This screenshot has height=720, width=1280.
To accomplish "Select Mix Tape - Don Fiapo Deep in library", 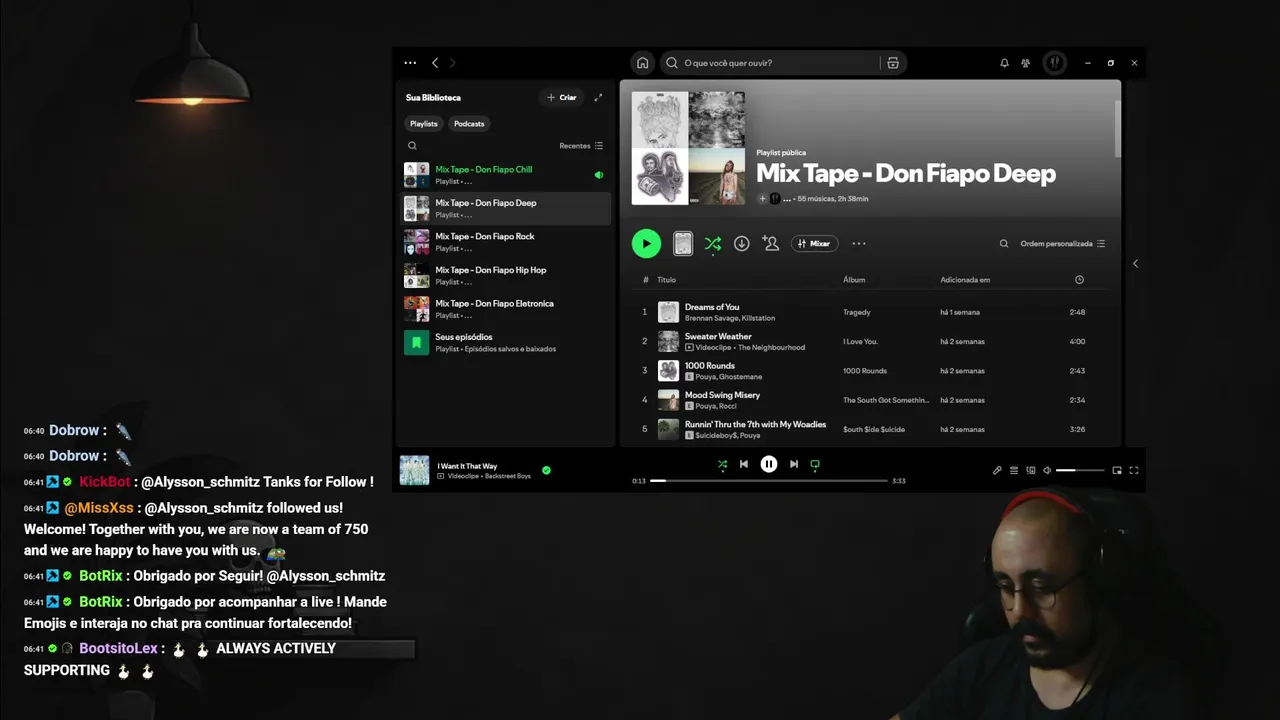I will click(506, 208).
